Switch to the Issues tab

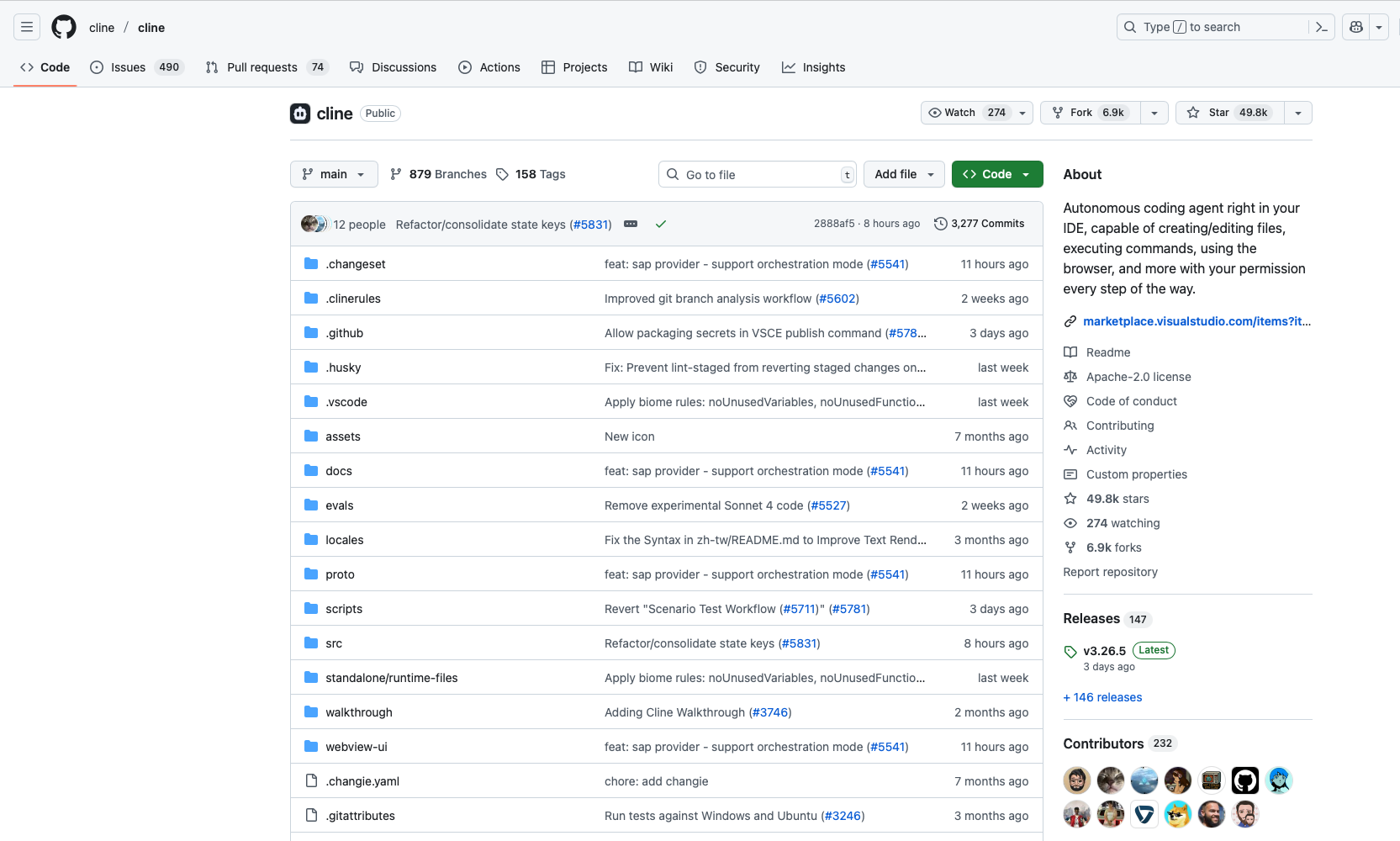click(136, 67)
